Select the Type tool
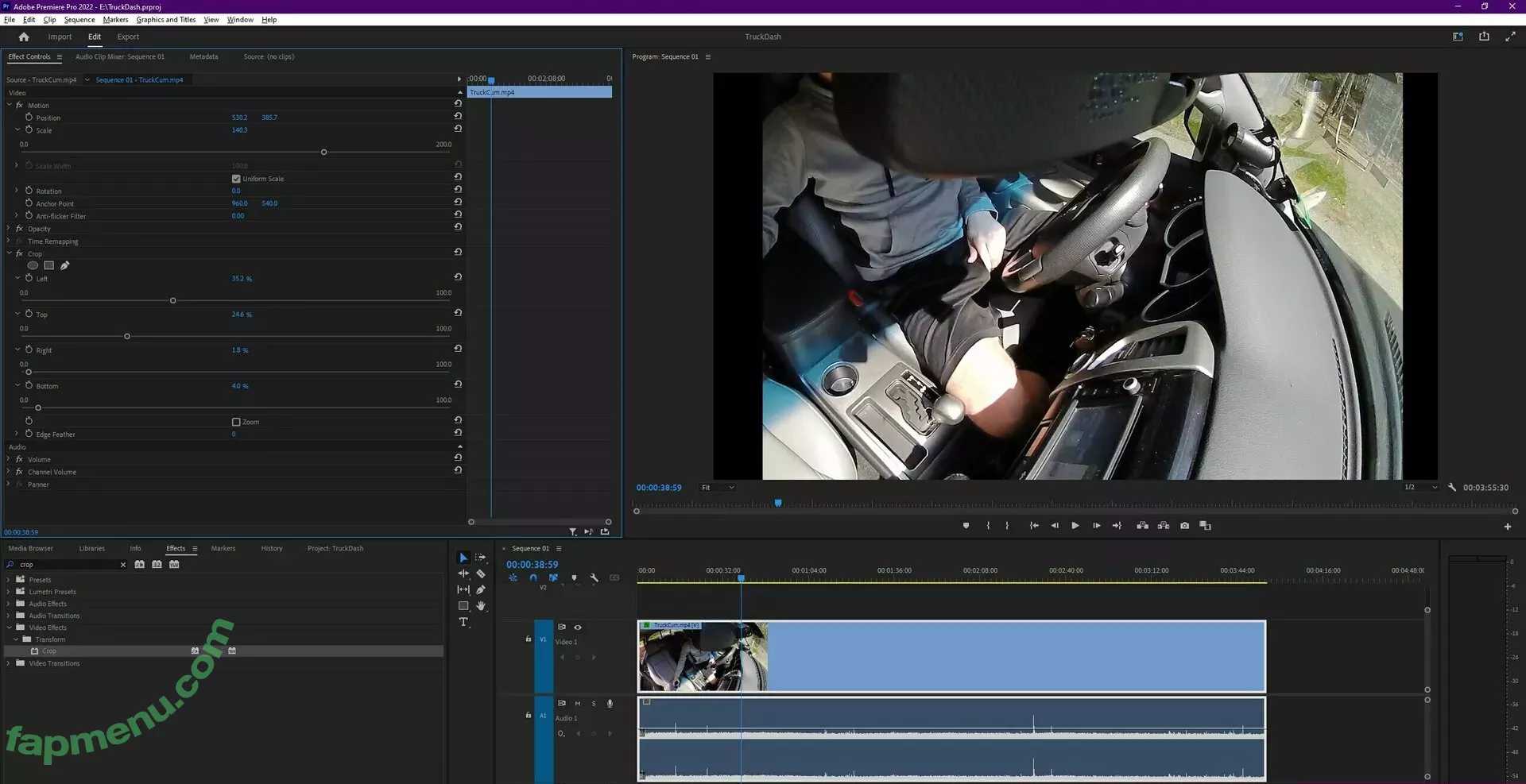1526x784 pixels. [463, 622]
